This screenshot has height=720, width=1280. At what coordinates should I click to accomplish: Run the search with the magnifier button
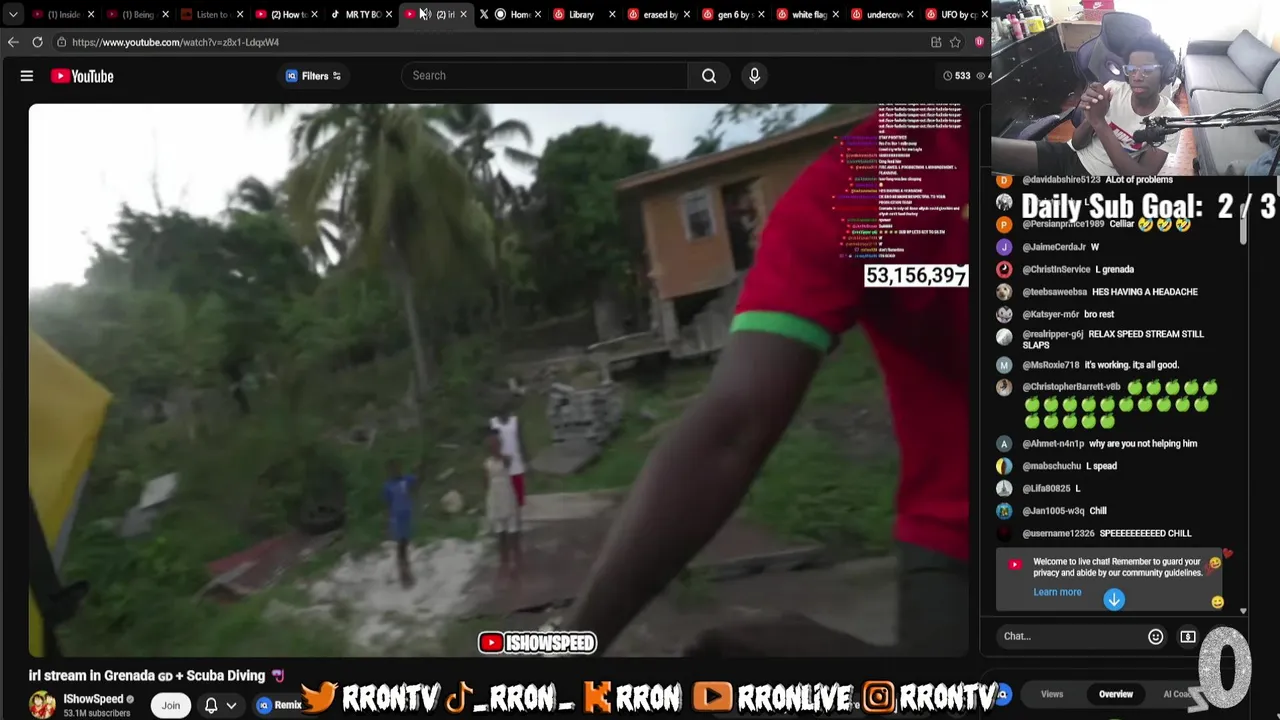pos(709,76)
